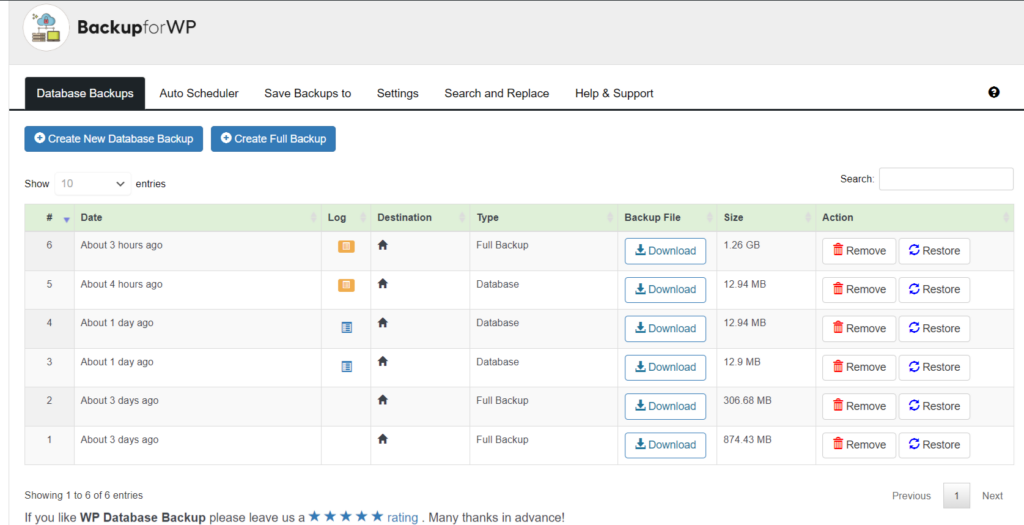This screenshot has height=525, width=1024.
Task: Sort table by Type column
Action: (x=544, y=217)
